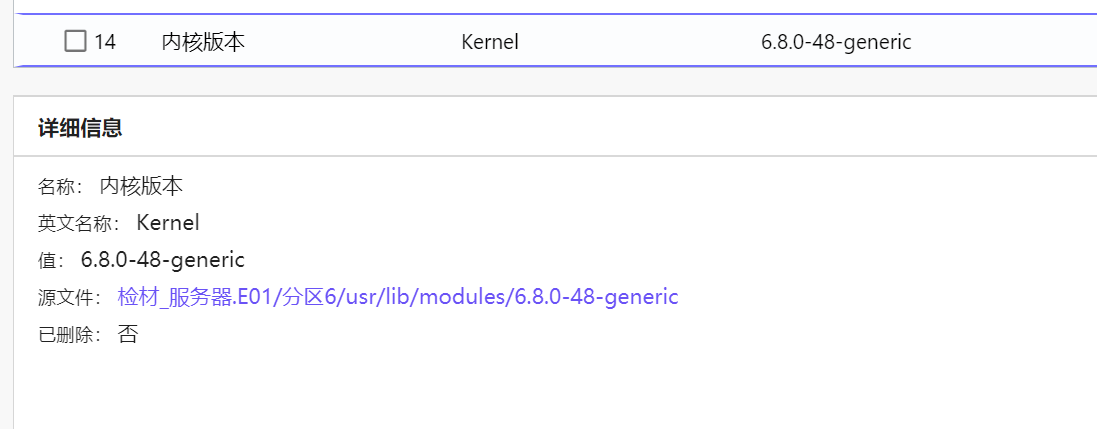This screenshot has width=1097, height=429.
Task: Click the blank space right of 详细信息 header
Action: 600,127
